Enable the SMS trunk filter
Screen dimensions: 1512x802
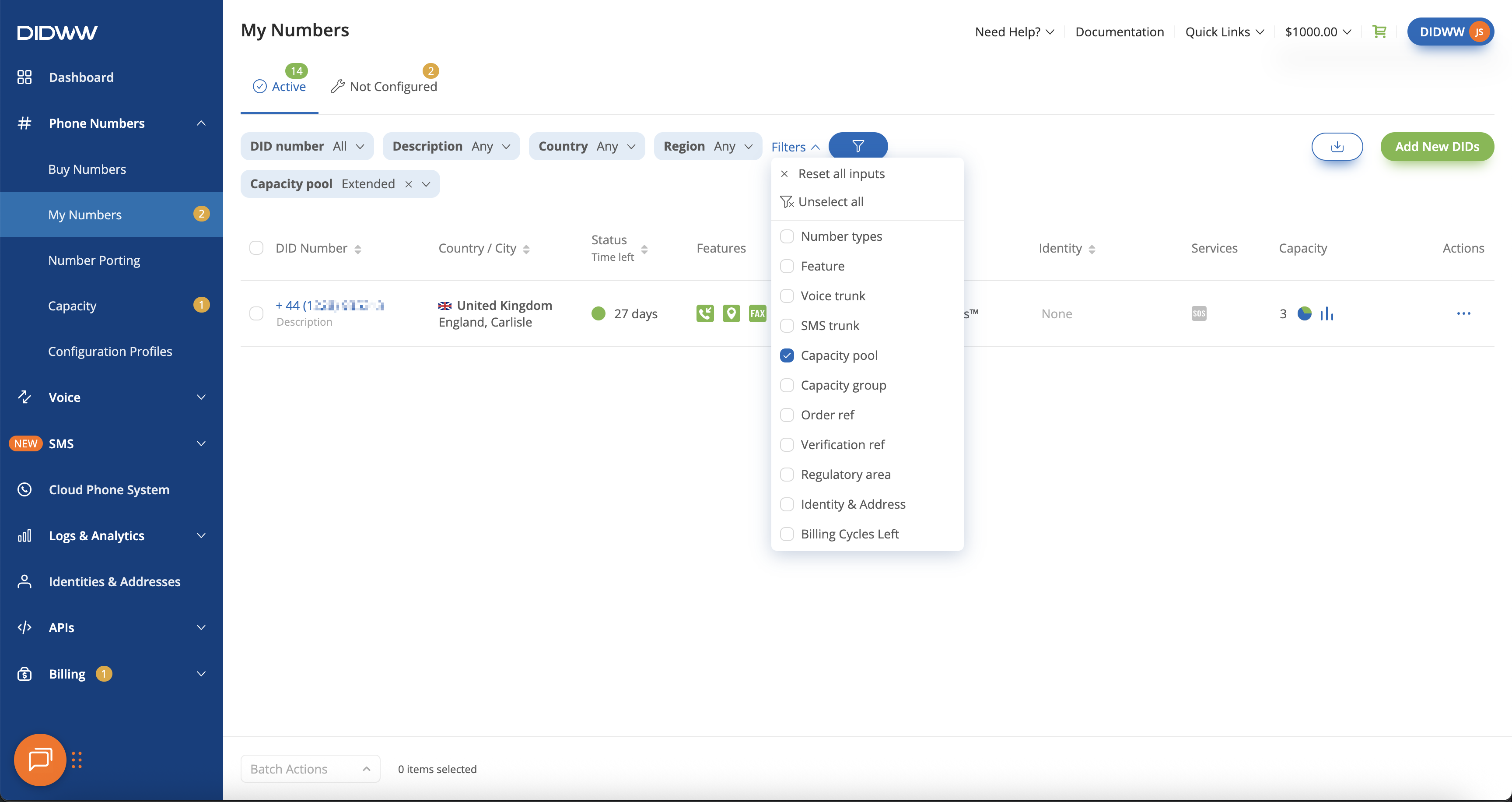pos(787,326)
